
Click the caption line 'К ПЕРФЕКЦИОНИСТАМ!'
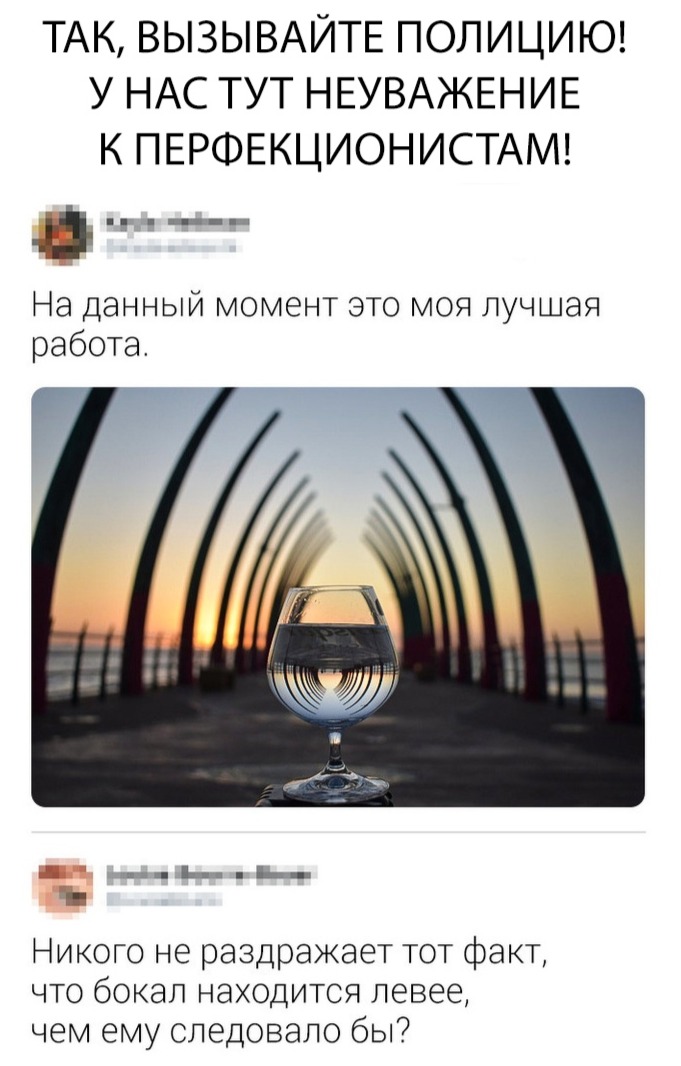tap(335, 145)
